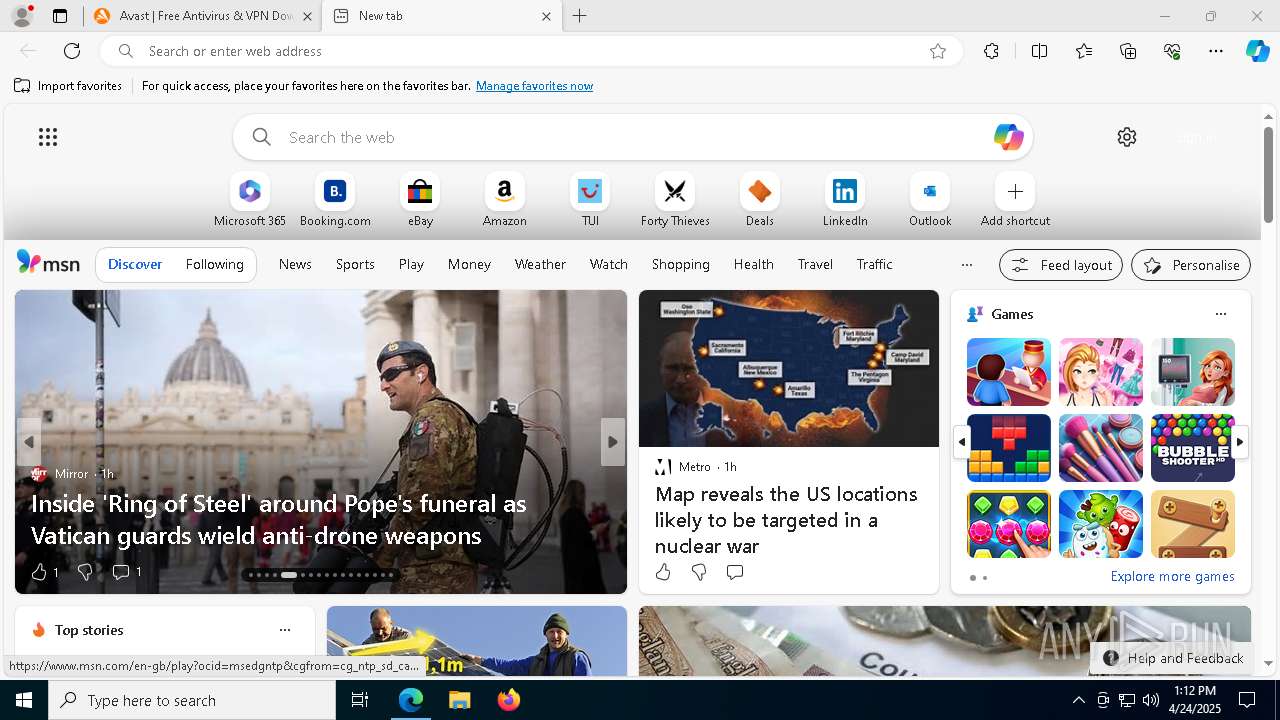Expand more MSN navigation categories
The image size is (1280, 720).
click(966, 265)
